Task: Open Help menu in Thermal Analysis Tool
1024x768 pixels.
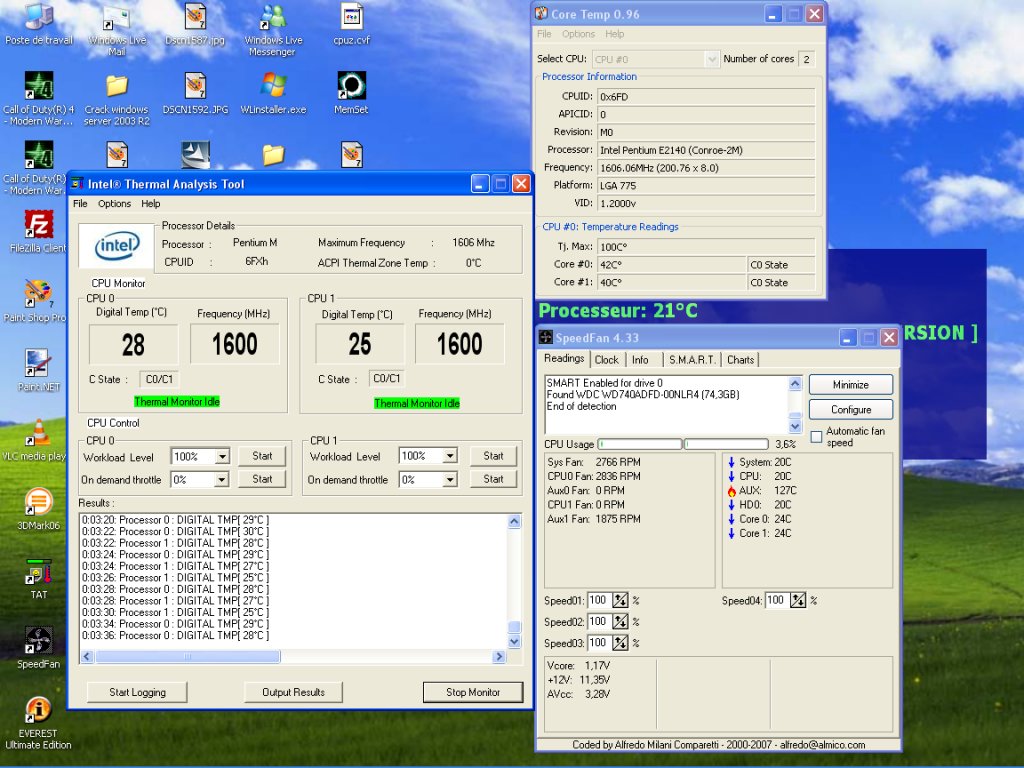Action: click(151, 204)
